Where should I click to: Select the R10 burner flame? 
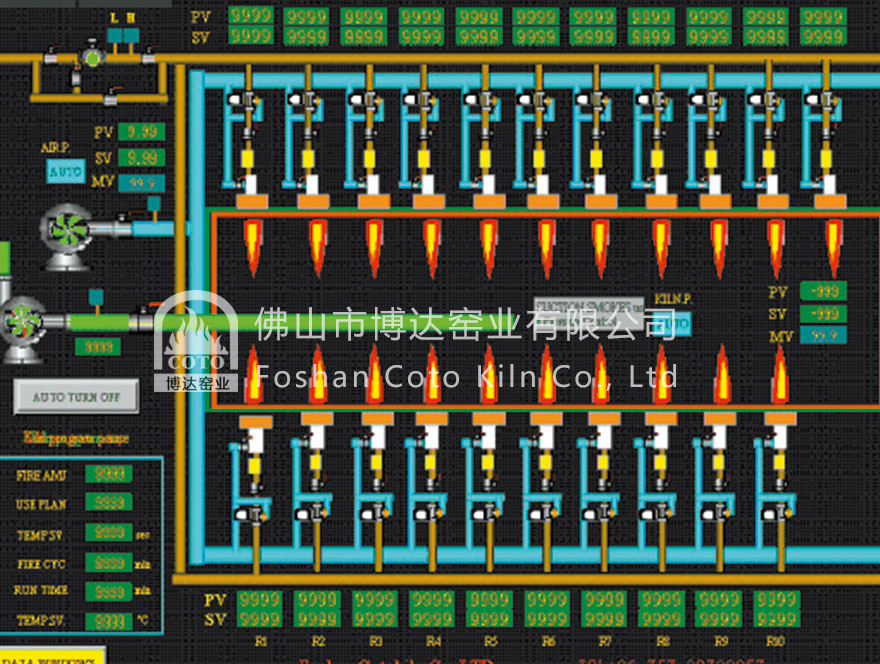(780, 375)
